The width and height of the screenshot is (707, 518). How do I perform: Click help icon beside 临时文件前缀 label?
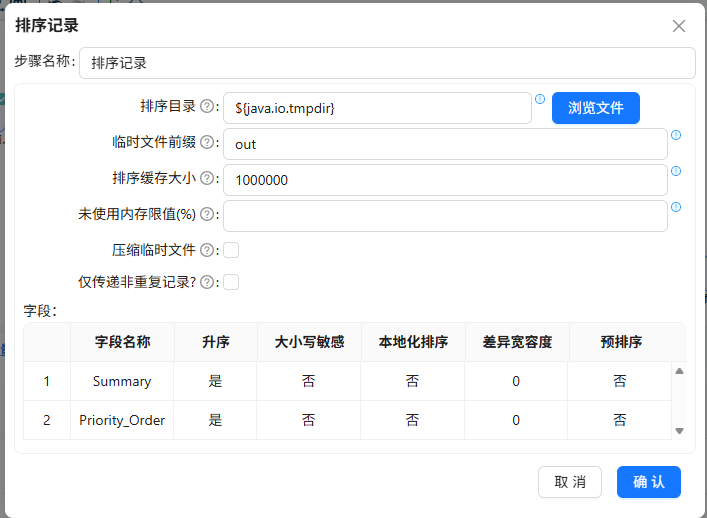click(x=207, y=142)
